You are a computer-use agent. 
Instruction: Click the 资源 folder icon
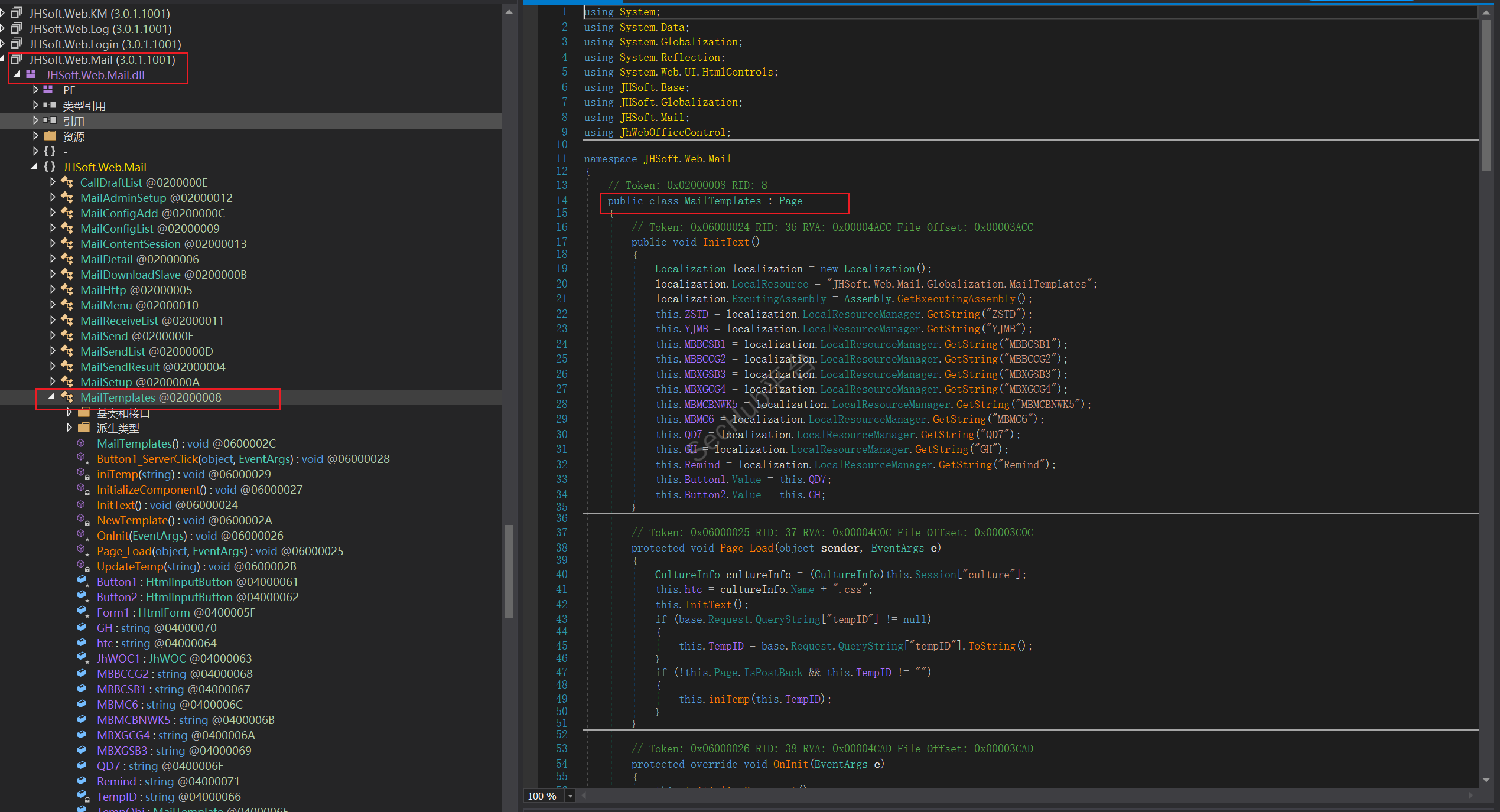pyautogui.click(x=50, y=136)
